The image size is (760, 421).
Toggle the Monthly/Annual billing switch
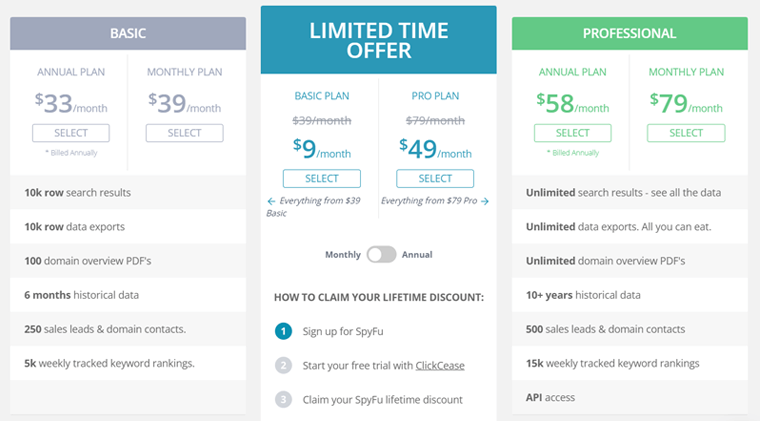point(381,254)
